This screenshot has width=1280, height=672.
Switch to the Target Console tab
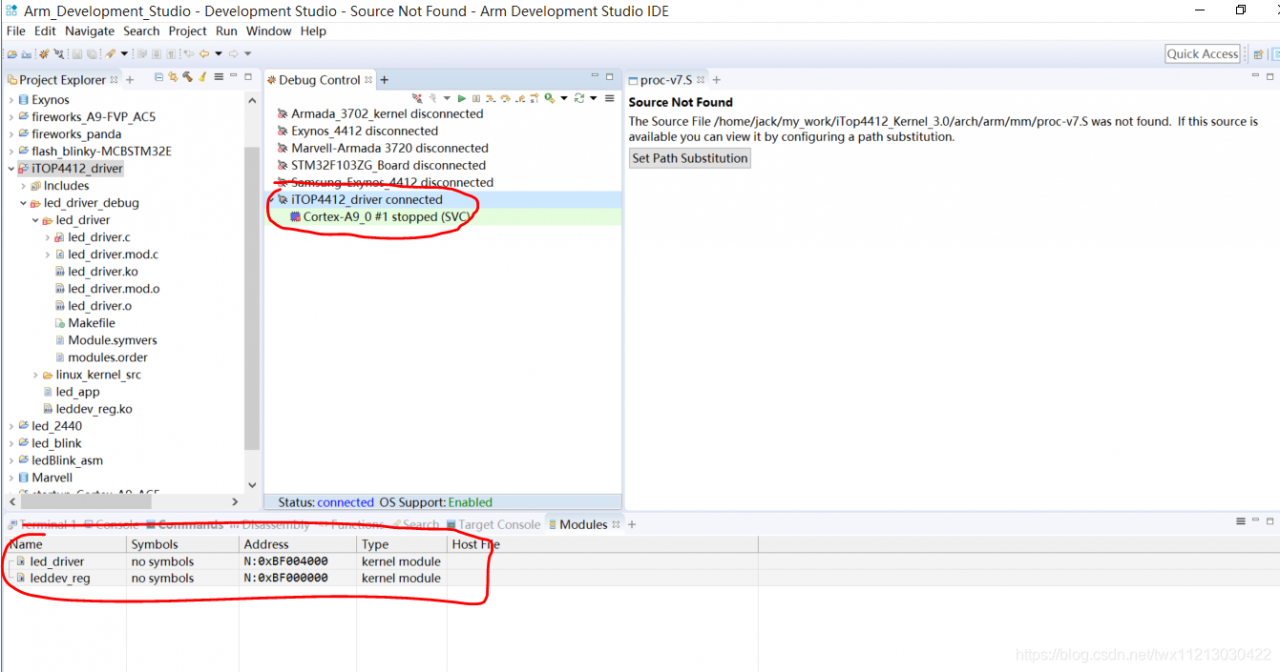pyautogui.click(x=493, y=524)
